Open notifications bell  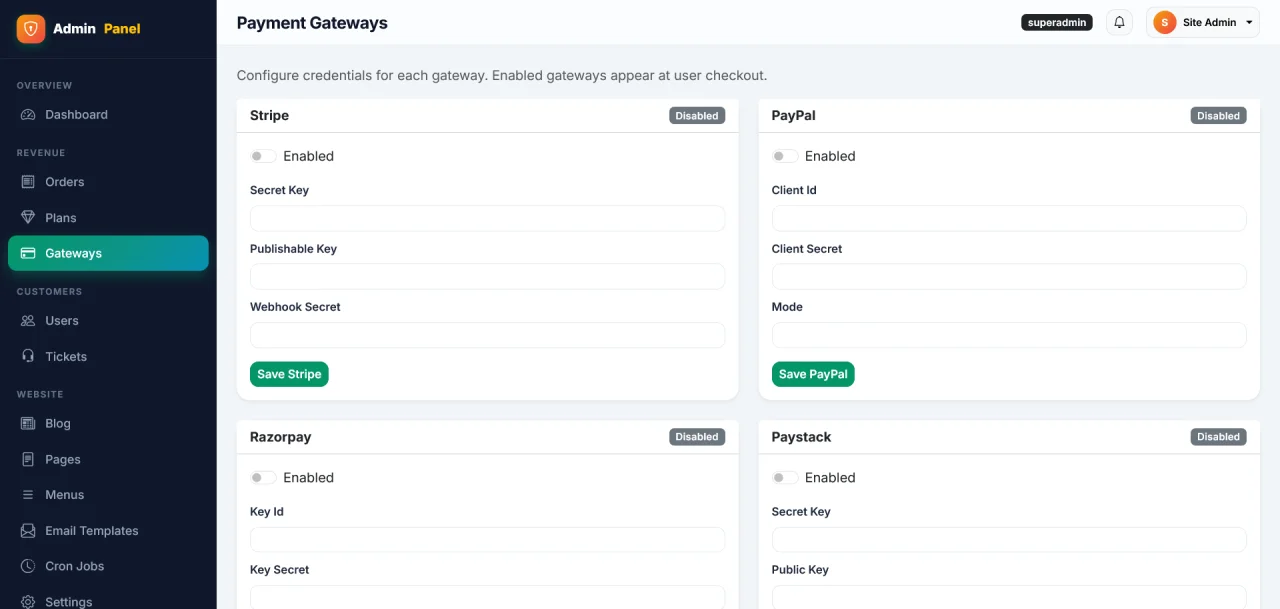tap(1119, 22)
